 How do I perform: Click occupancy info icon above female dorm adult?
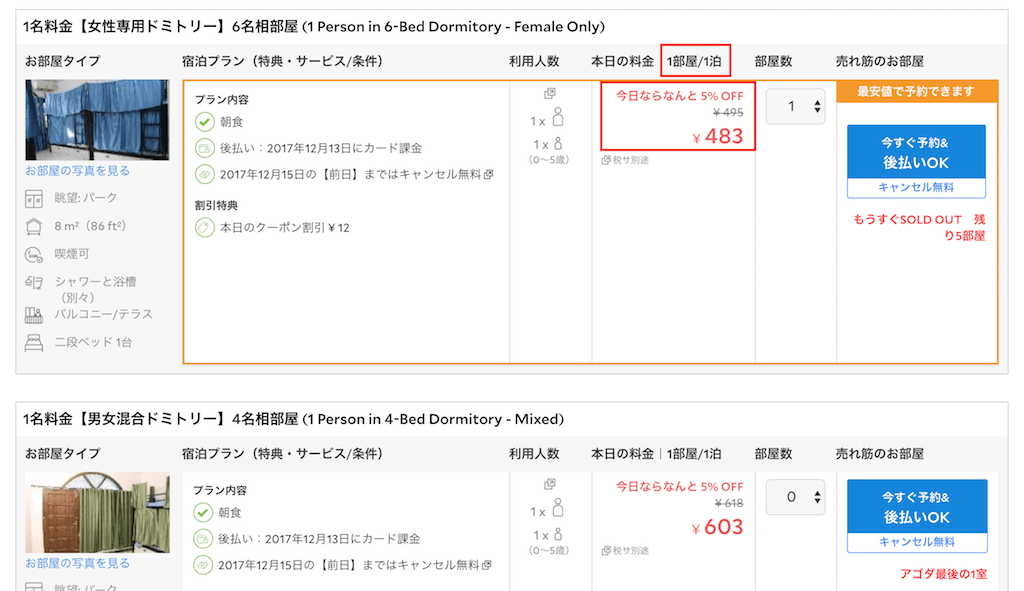point(550,93)
